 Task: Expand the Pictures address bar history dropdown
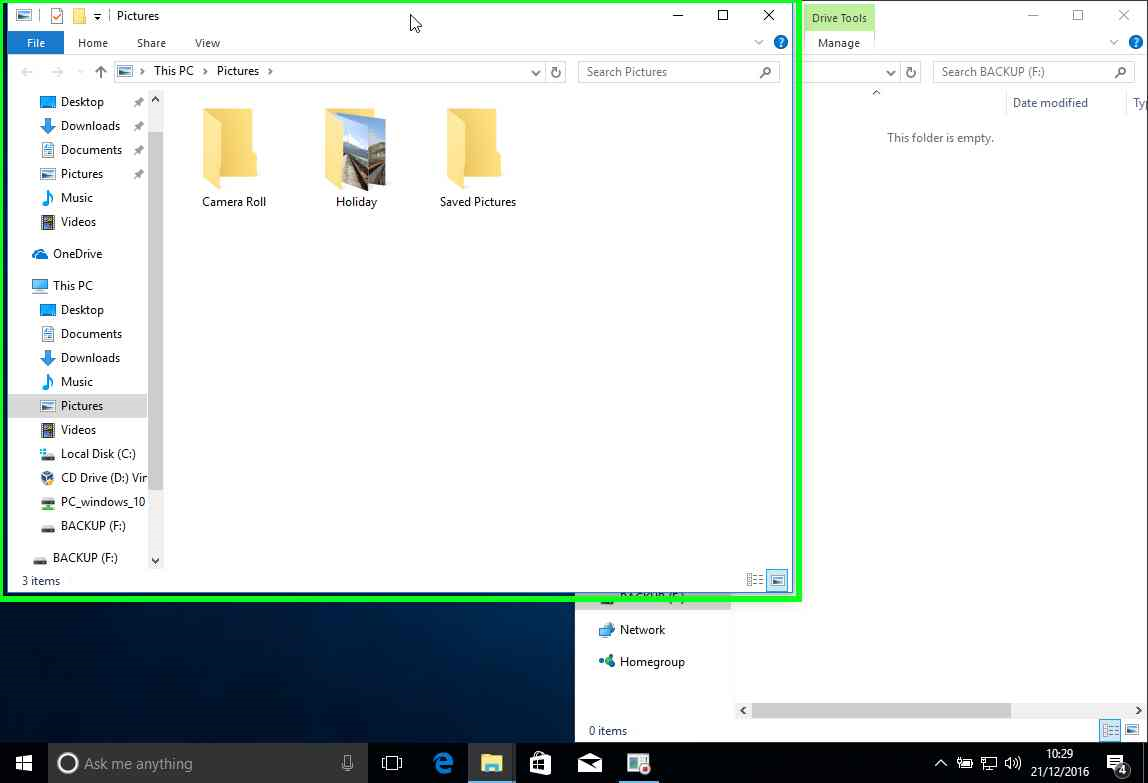click(x=536, y=72)
